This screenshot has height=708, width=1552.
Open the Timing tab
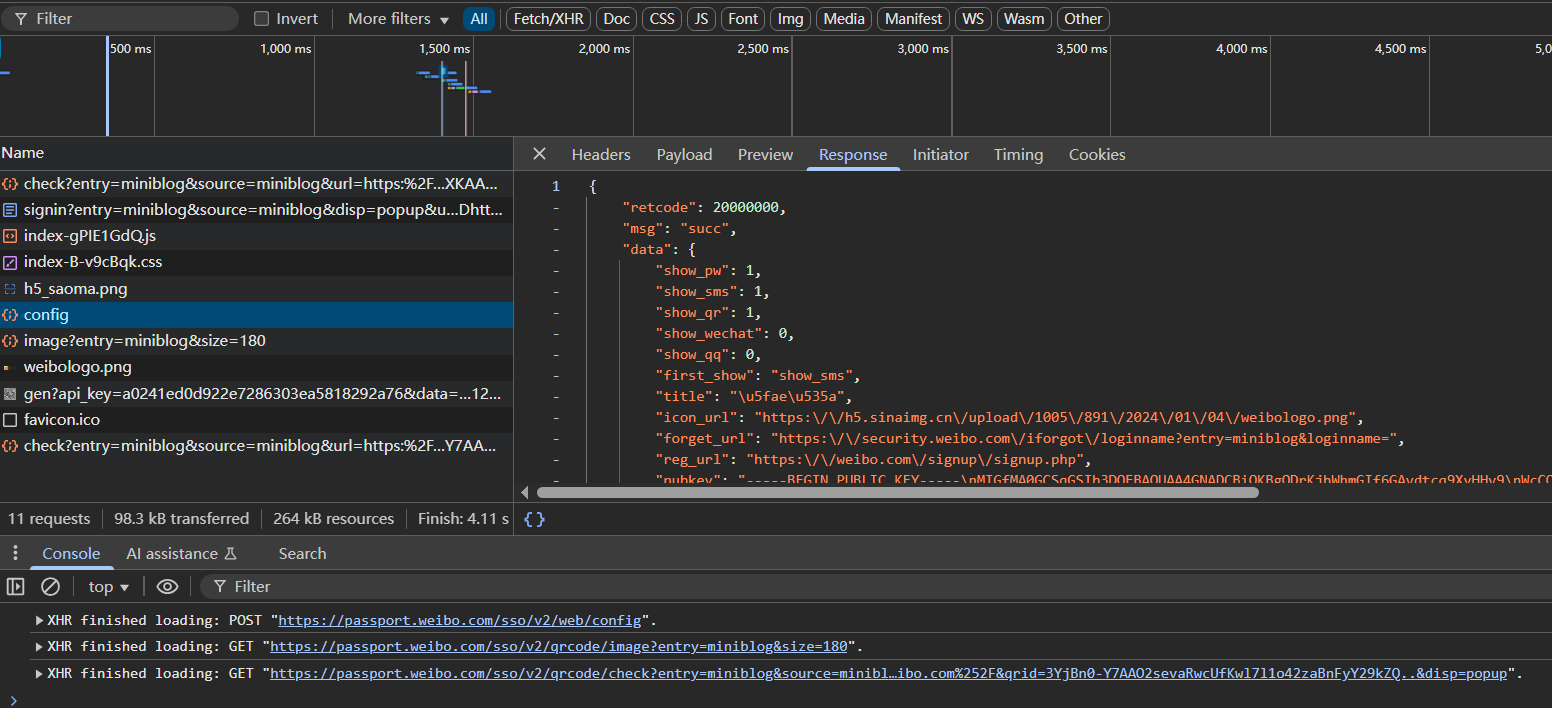[1018, 155]
